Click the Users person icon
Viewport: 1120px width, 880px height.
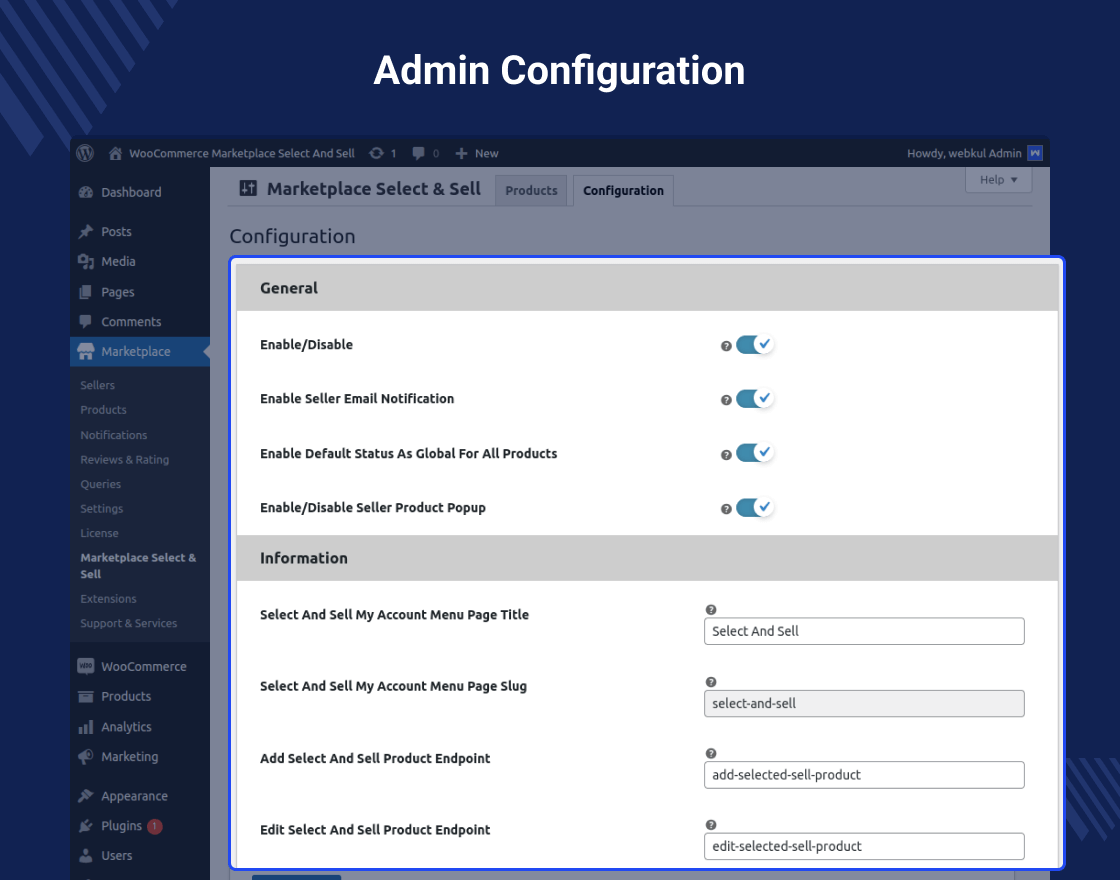point(86,855)
